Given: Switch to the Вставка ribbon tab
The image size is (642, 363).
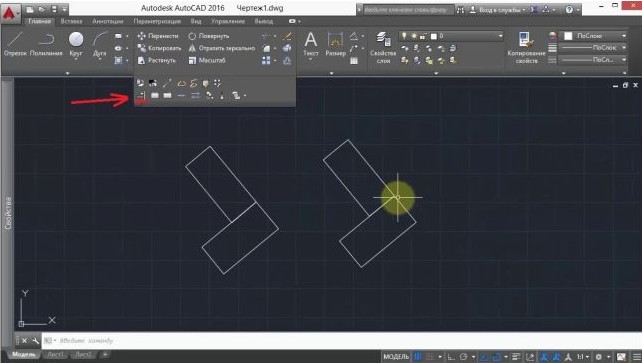Looking at the screenshot, I should (71, 21).
